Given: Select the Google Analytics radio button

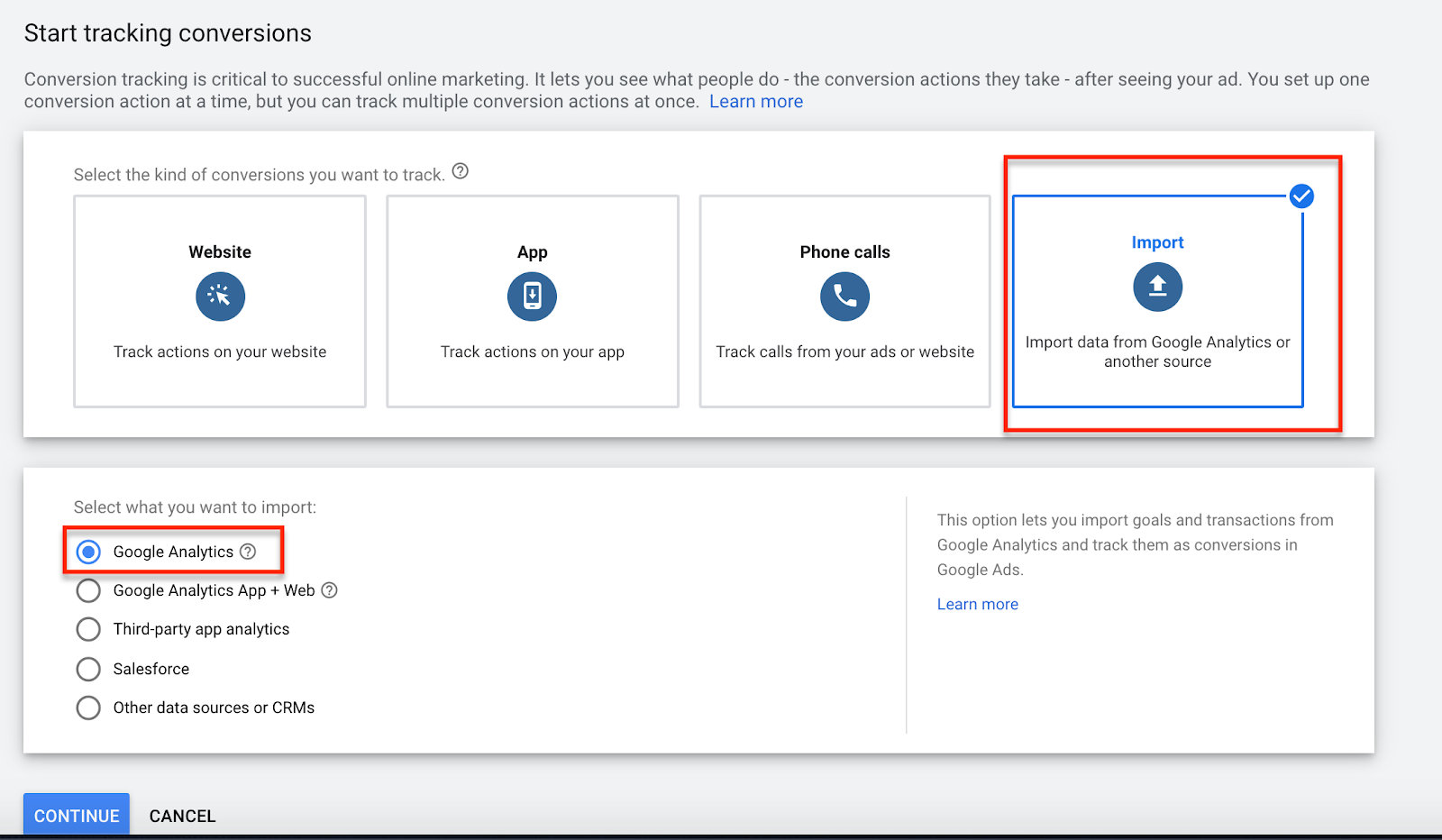Looking at the screenshot, I should (x=88, y=552).
